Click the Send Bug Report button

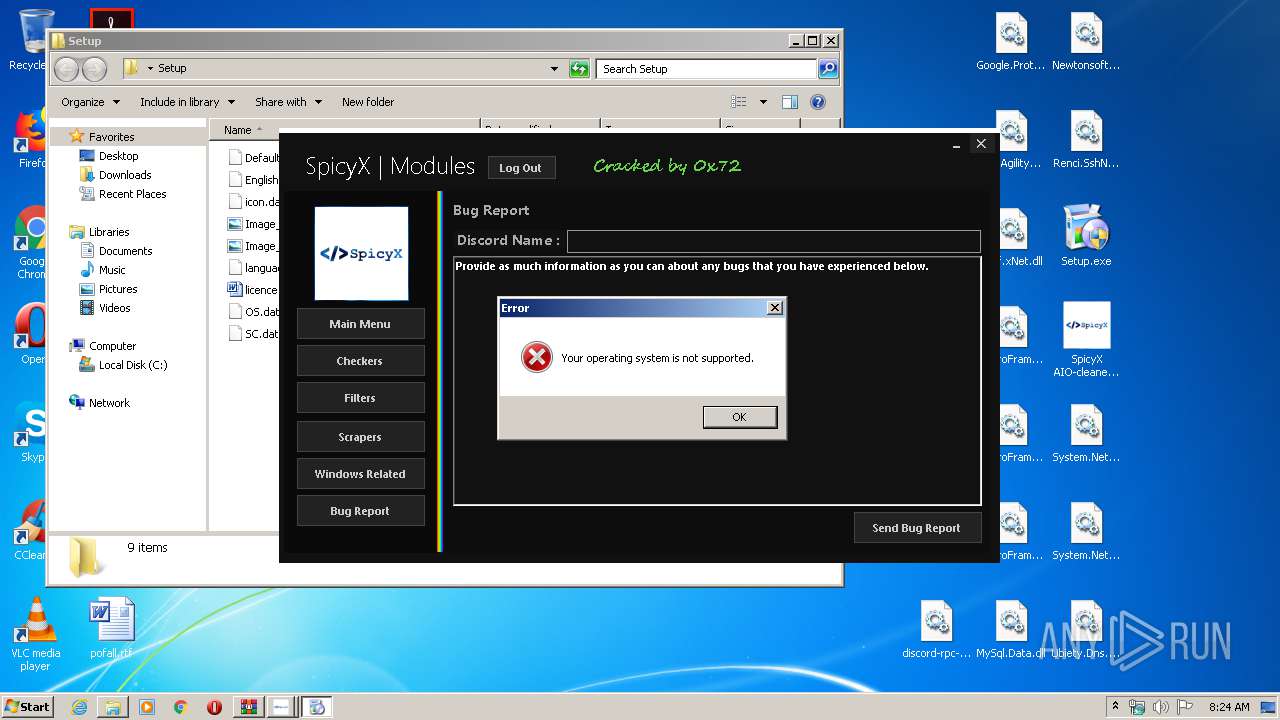tap(917, 528)
